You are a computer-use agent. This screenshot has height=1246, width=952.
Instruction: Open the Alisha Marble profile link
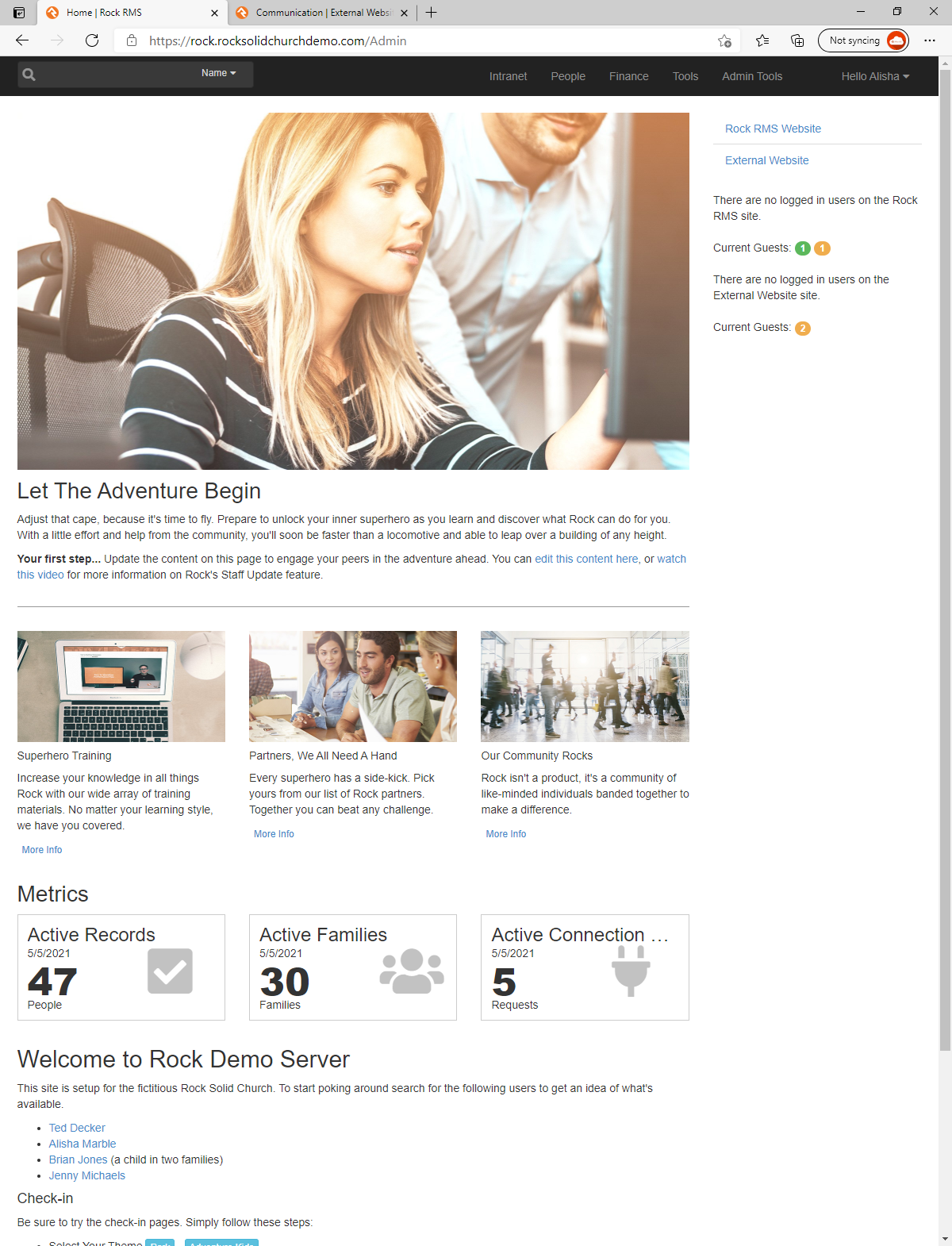point(83,1144)
